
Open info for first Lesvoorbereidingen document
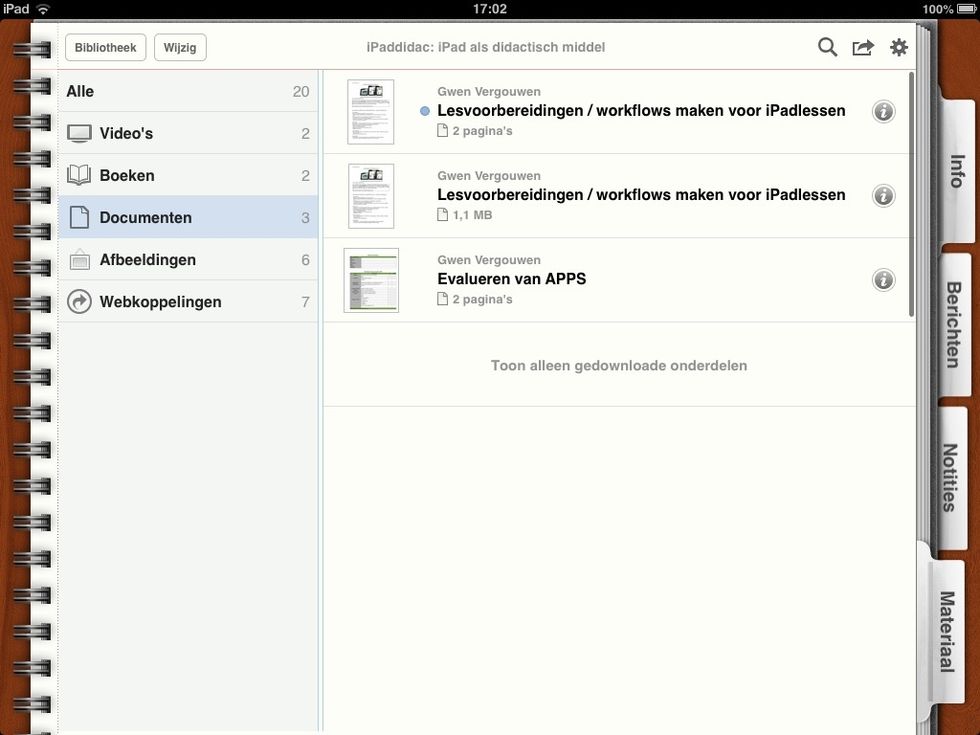pos(883,112)
